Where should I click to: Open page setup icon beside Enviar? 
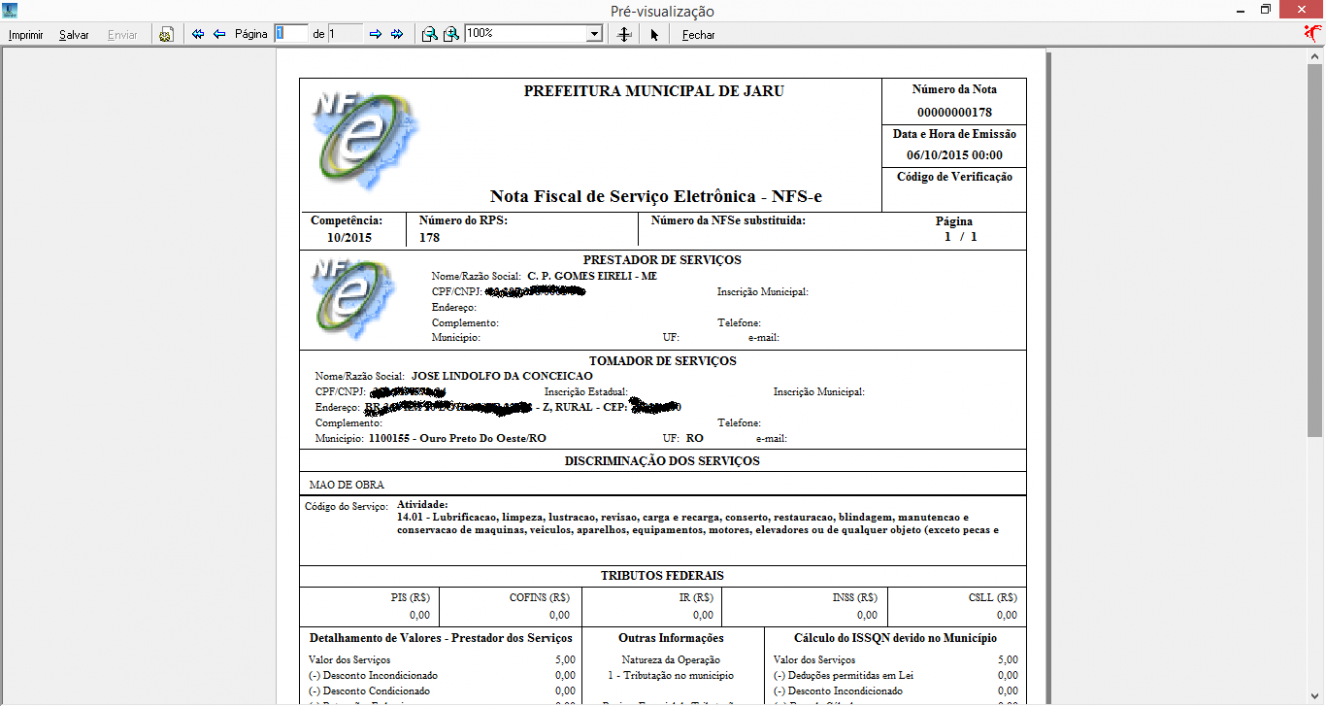point(166,34)
